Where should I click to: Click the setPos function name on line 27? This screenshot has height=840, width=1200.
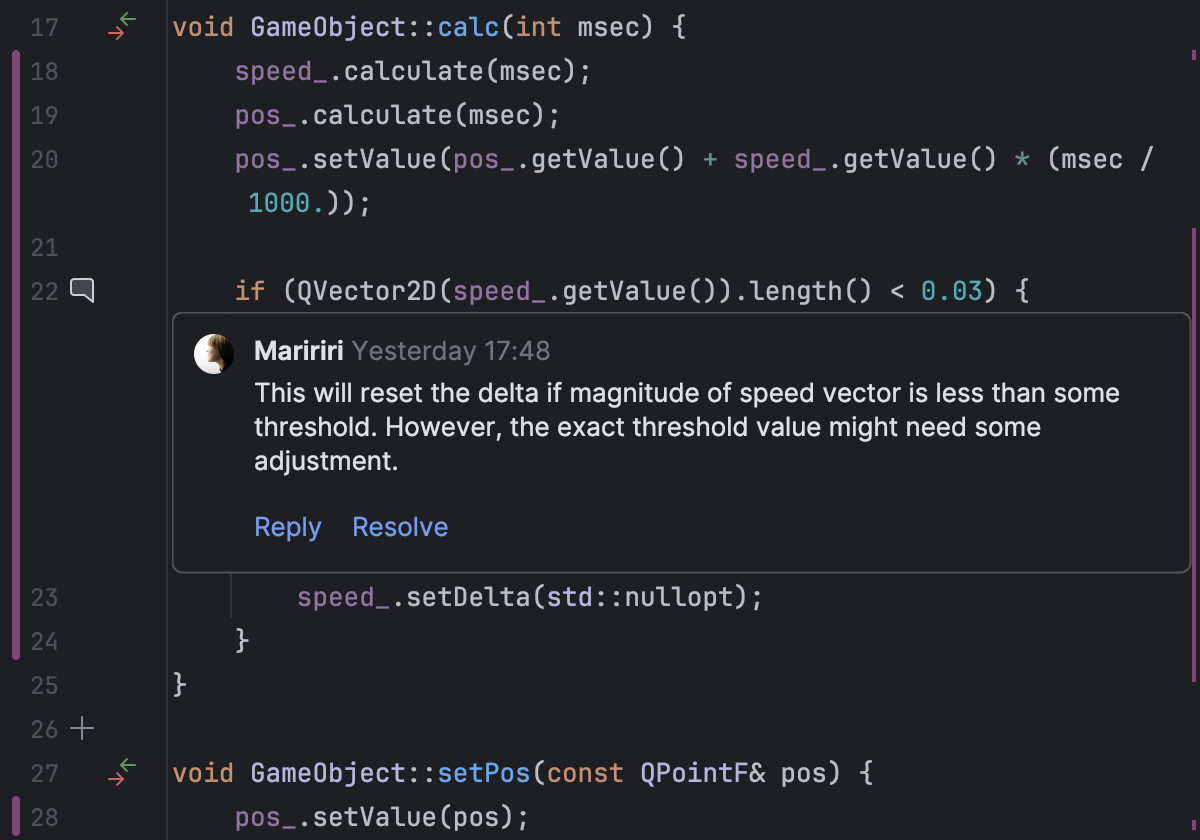485,773
